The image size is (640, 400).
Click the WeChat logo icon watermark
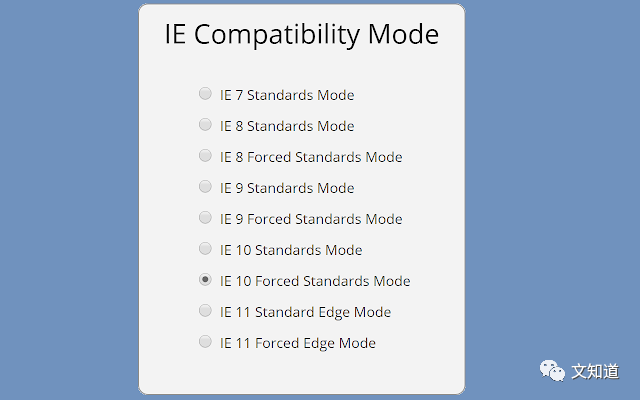pyautogui.click(x=552, y=371)
